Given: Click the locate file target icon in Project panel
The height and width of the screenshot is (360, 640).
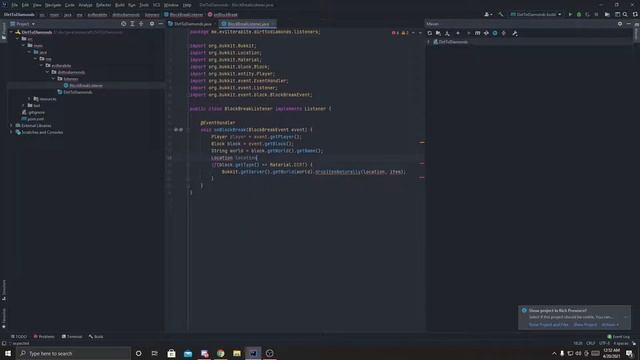Looking at the screenshot, I should [123, 24].
